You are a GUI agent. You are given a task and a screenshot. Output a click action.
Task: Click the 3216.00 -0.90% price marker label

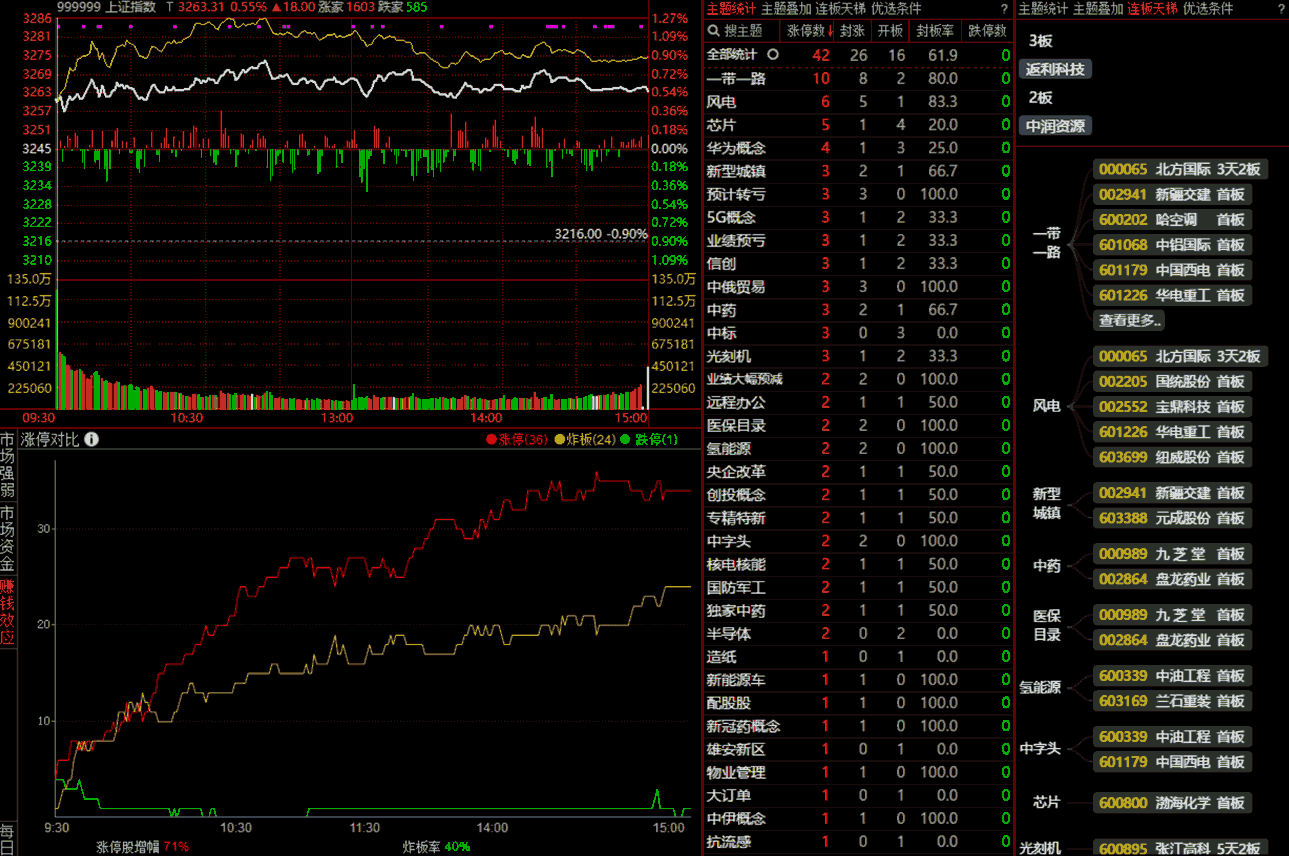click(602, 233)
